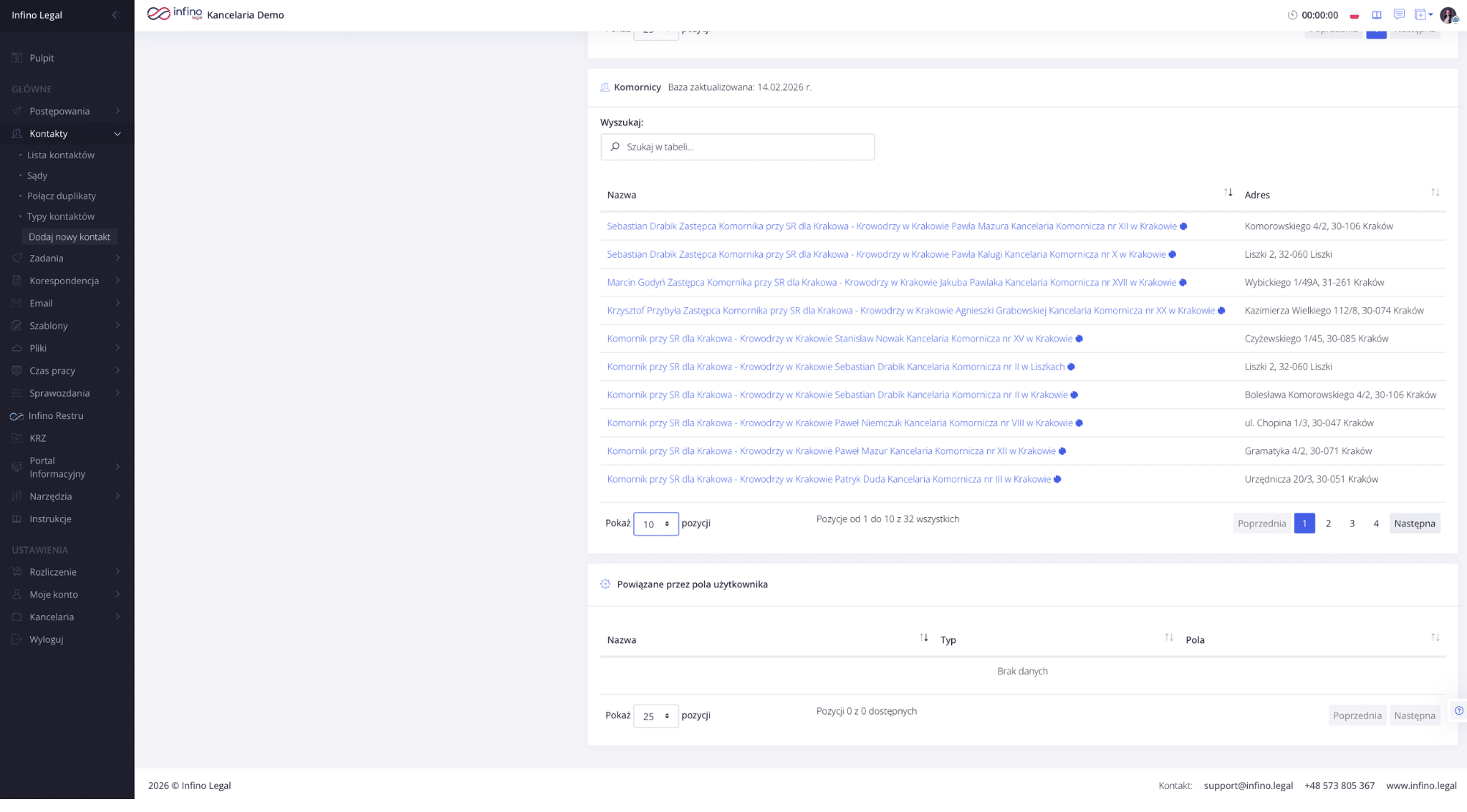1467x812 pixels.
Task: Expand Zadania sidebar menu
Action: pos(67,258)
